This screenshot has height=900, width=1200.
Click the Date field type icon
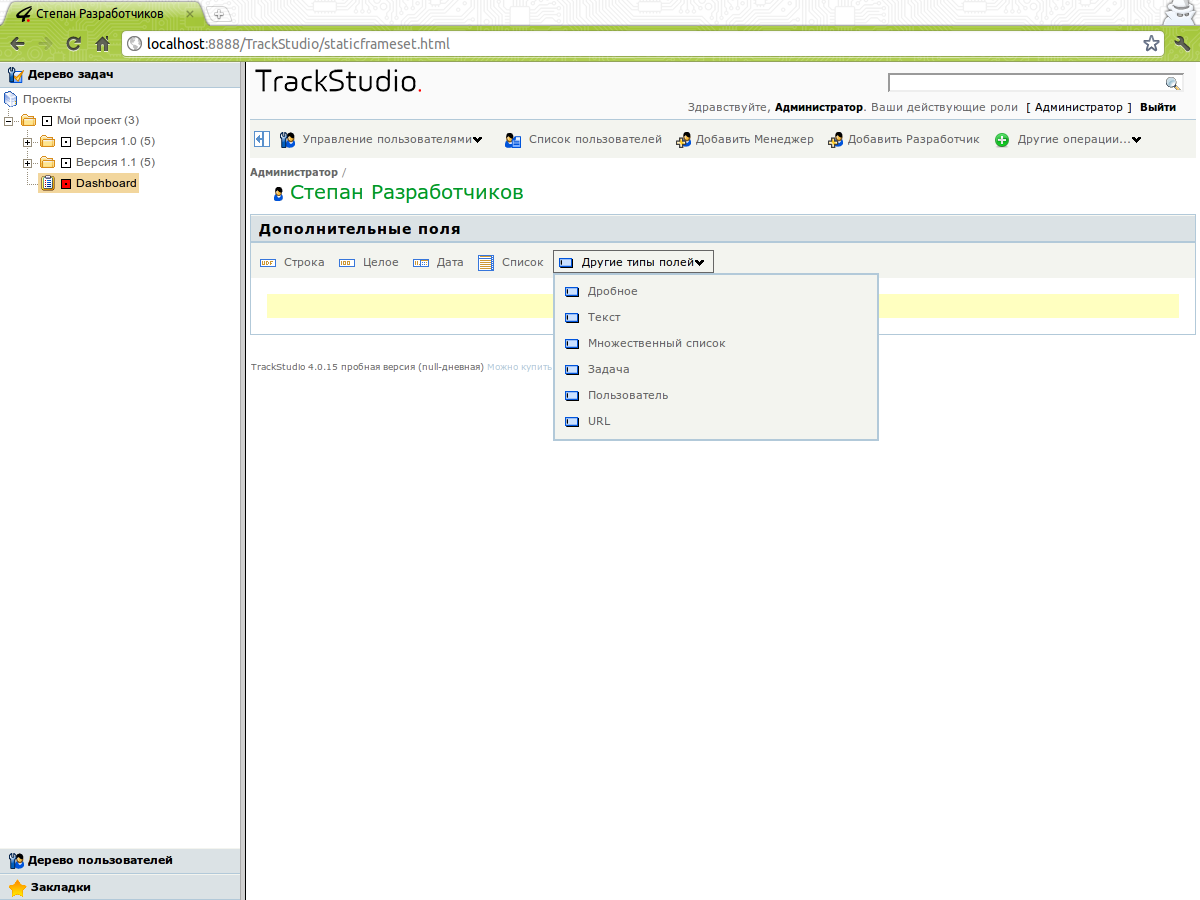point(421,263)
